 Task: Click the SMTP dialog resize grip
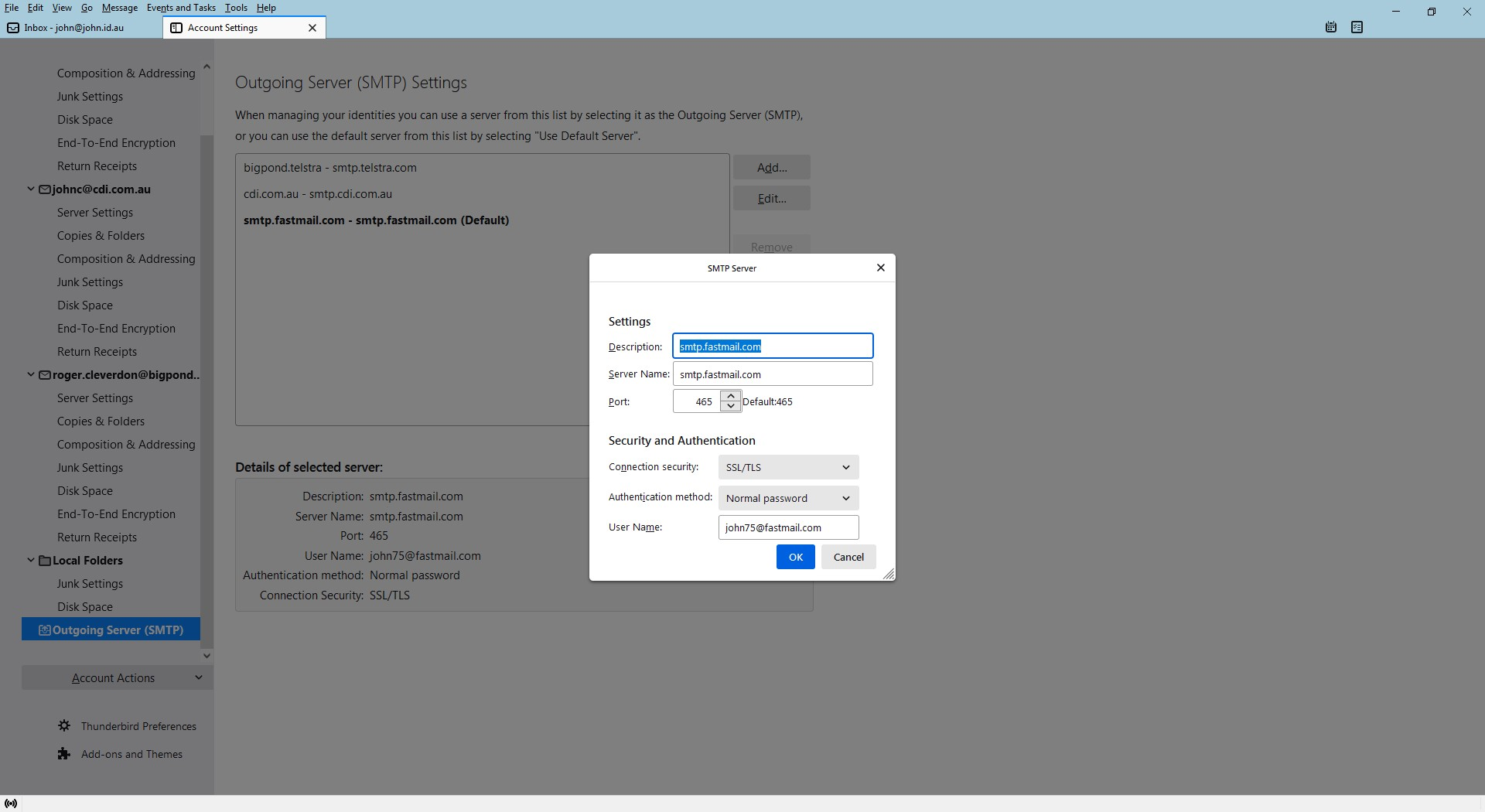pyautogui.click(x=889, y=574)
